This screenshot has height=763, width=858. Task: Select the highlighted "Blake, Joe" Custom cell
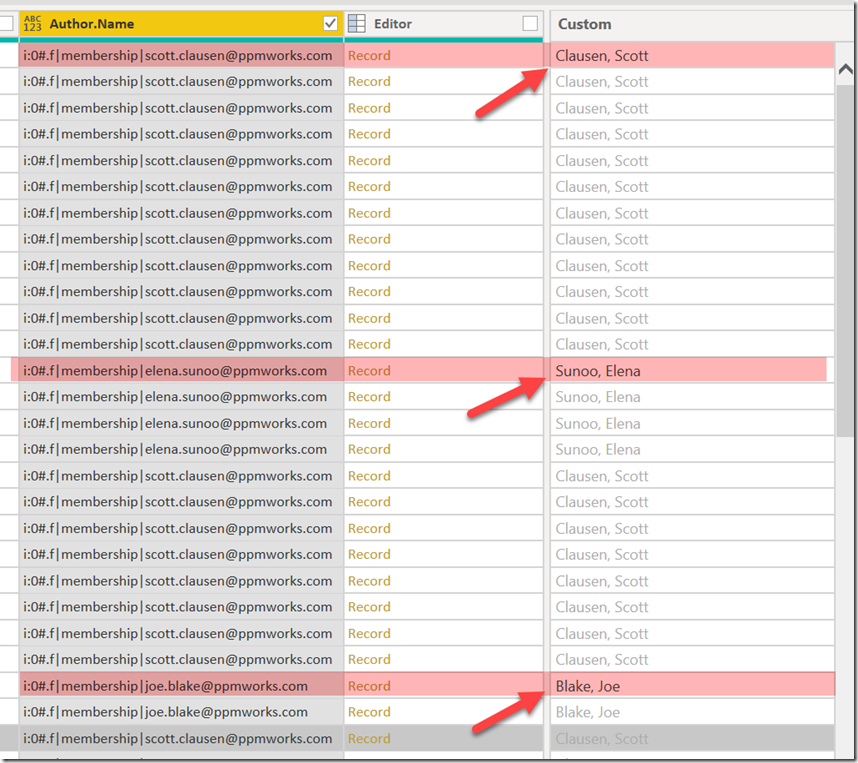692,686
